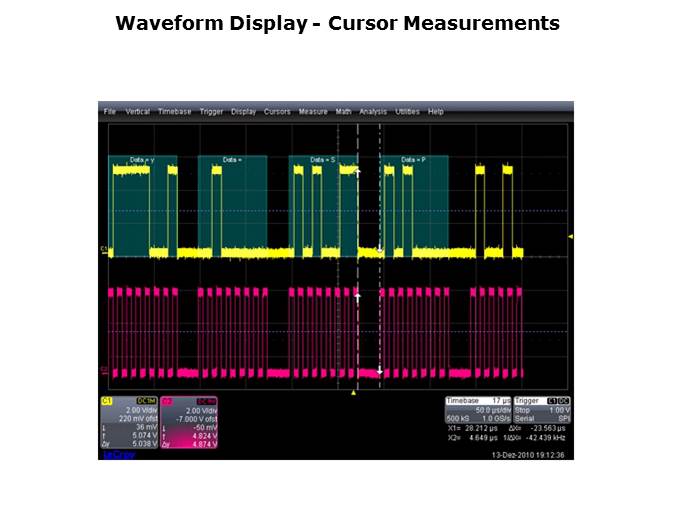The width and height of the screenshot is (674, 506).
Task: Open the Utilities menu
Action: tap(407, 112)
